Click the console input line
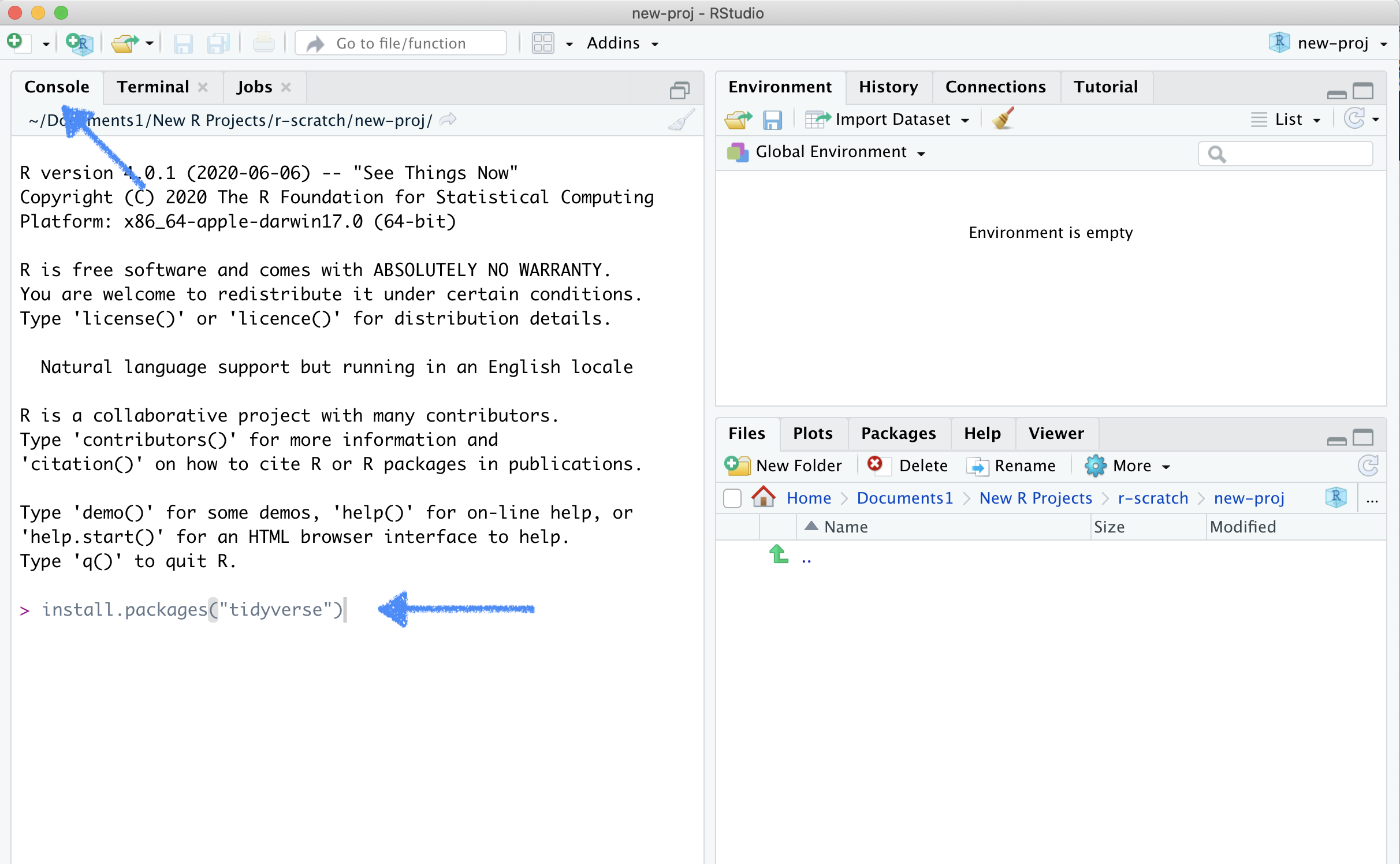Image resolution: width=1400 pixels, height=864 pixels. click(358, 609)
